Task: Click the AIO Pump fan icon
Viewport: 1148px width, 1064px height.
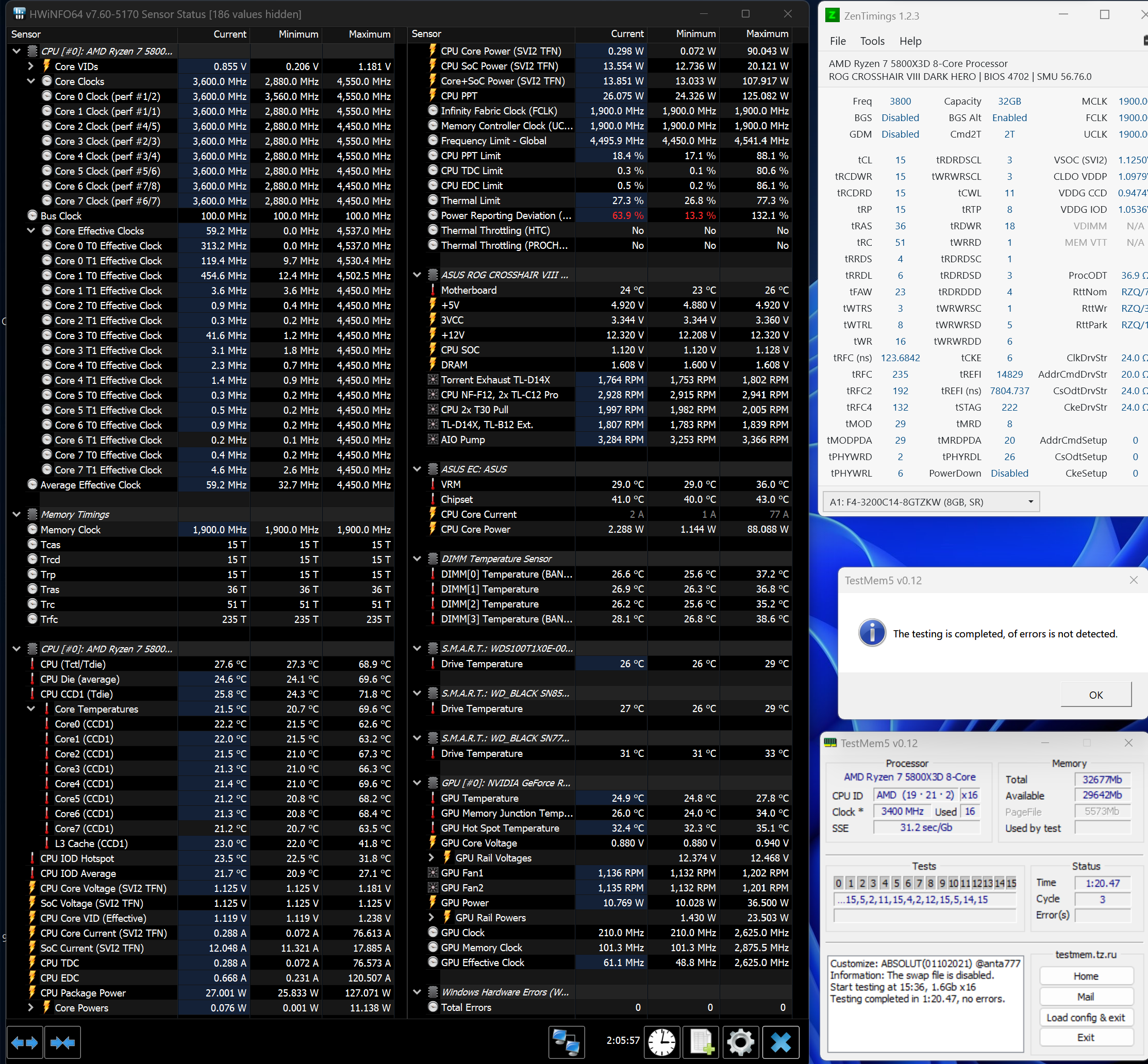Action: [x=433, y=440]
